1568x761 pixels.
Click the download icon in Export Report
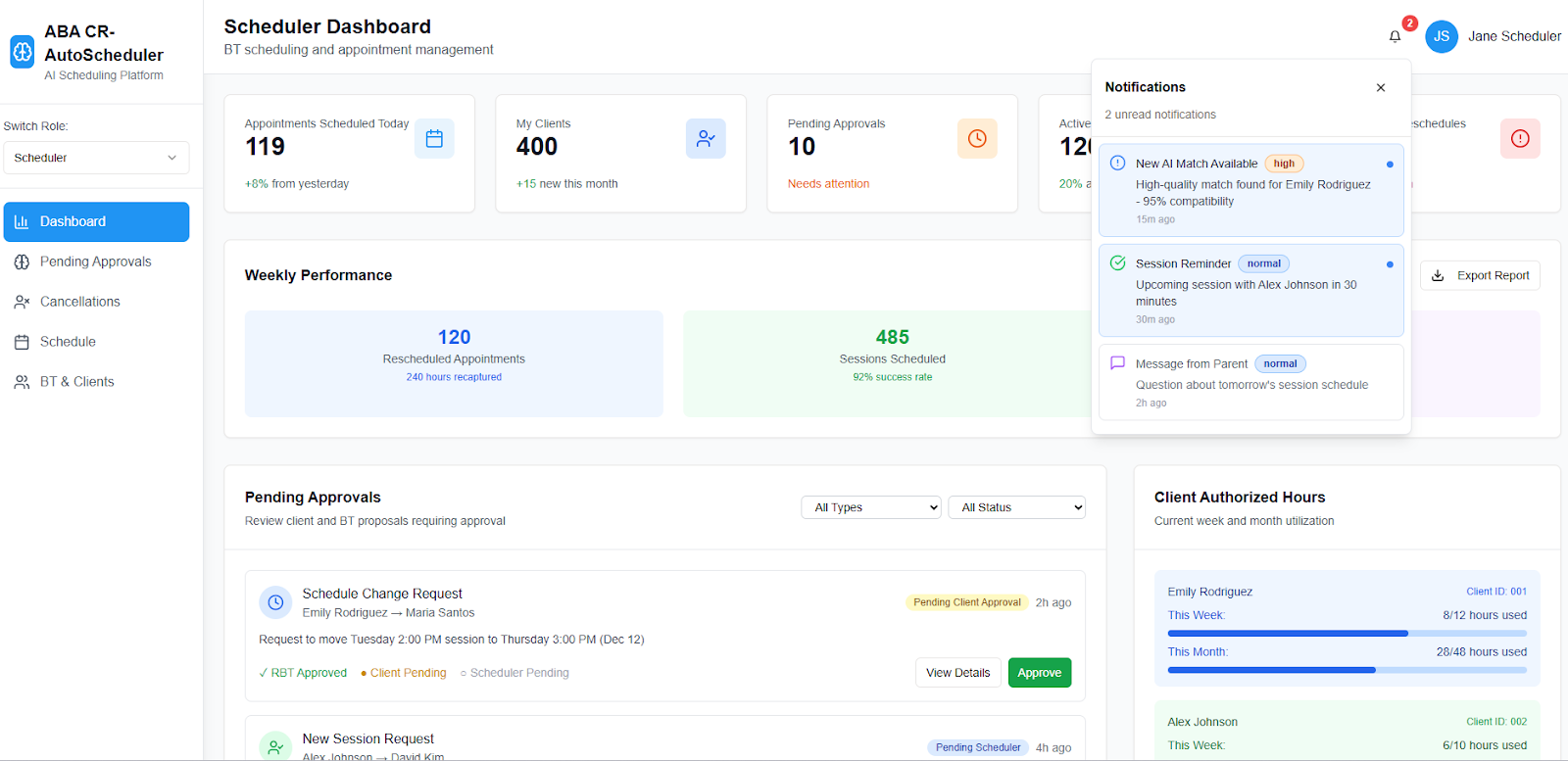[1438, 275]
